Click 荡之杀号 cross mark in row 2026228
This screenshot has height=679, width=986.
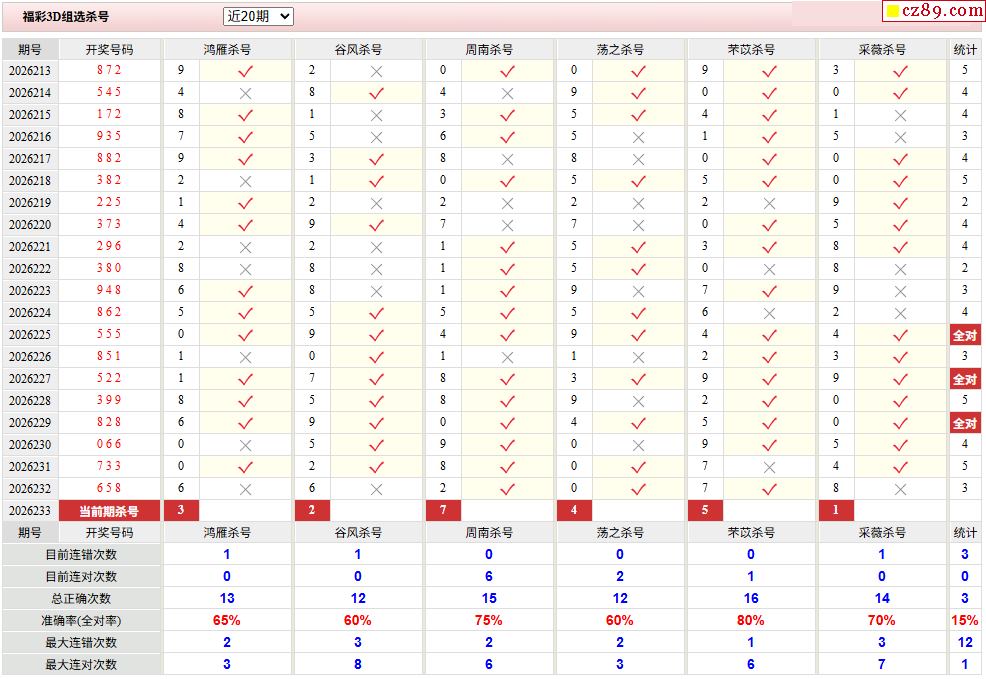[x=638, y=402]
